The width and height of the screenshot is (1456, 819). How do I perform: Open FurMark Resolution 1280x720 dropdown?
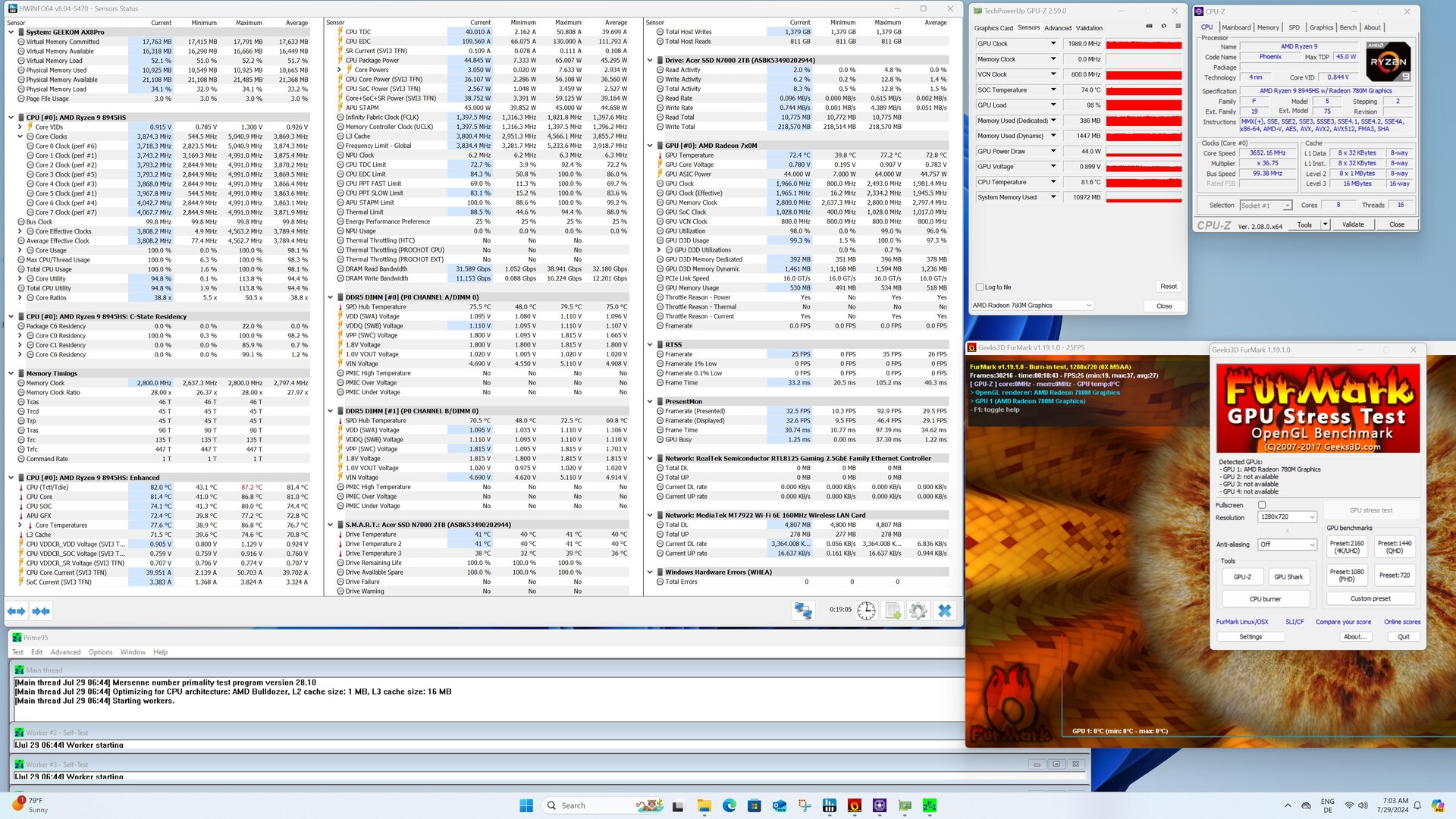(1287, 517)
